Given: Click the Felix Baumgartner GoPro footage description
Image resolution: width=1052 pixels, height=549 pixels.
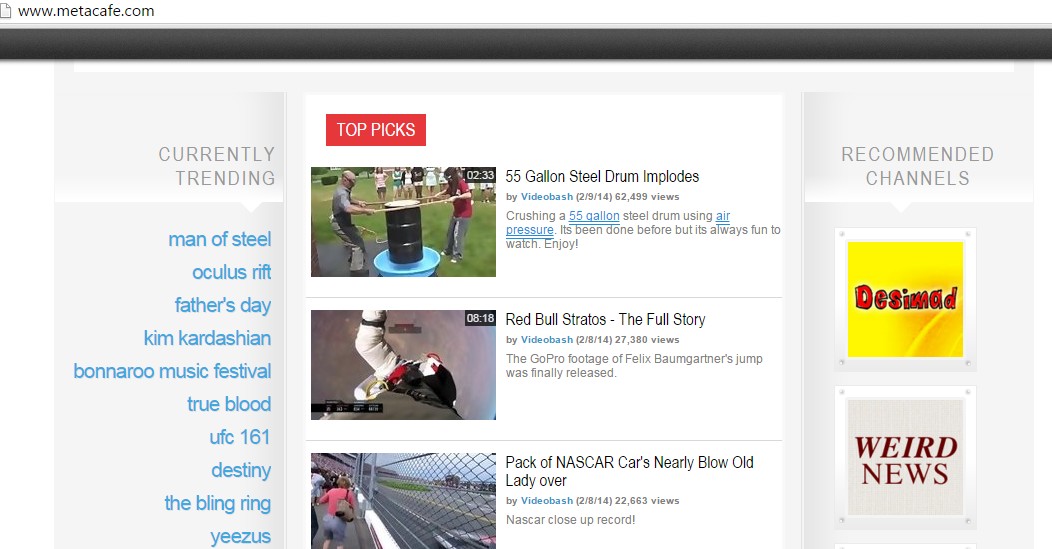Looking at the screenshot, I should pyautogui.click(x=634, y=366).
